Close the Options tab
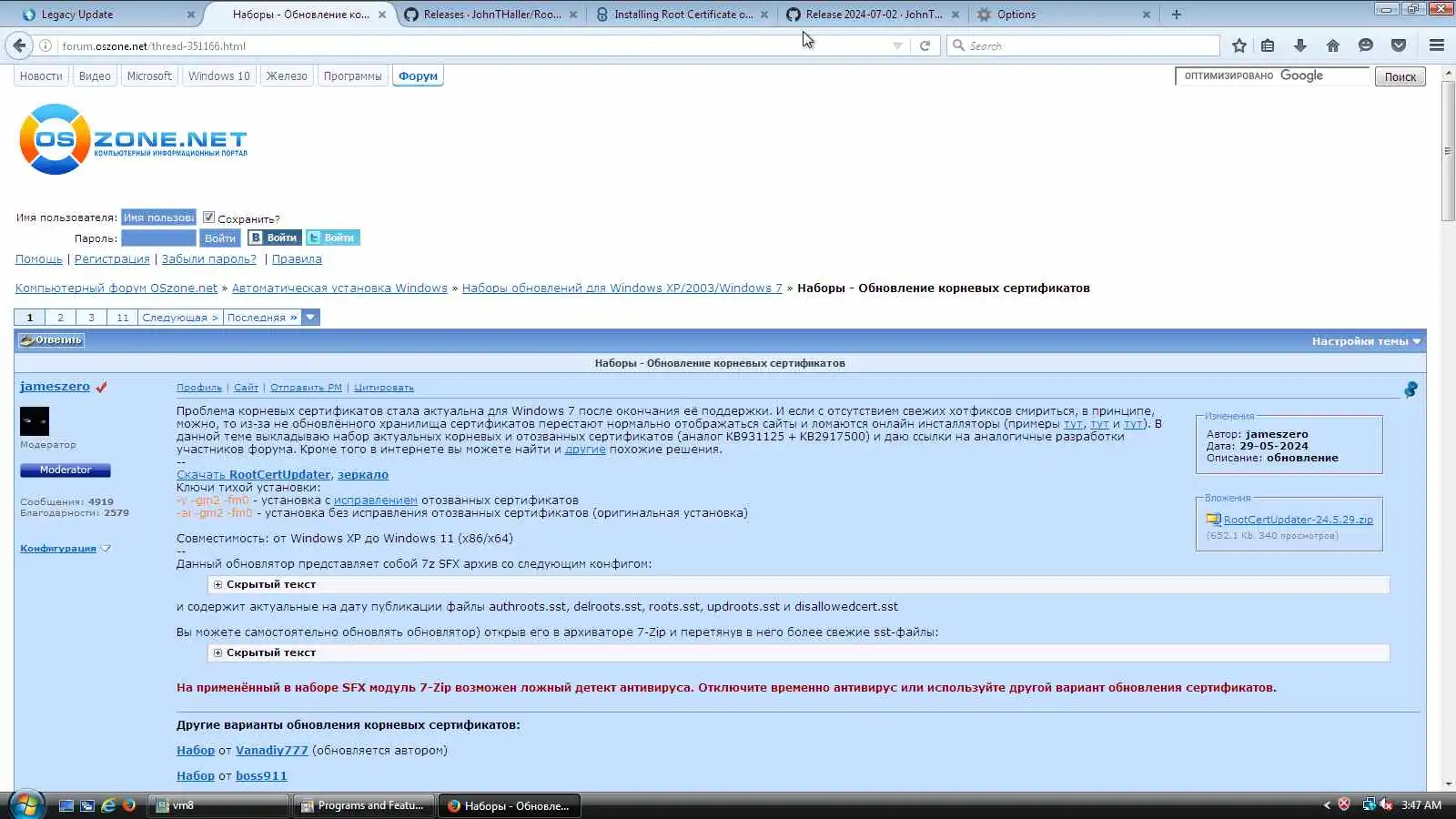The height and width of the screenshot is (819, 1456). pyautogui.click(x=1146, y=15)
